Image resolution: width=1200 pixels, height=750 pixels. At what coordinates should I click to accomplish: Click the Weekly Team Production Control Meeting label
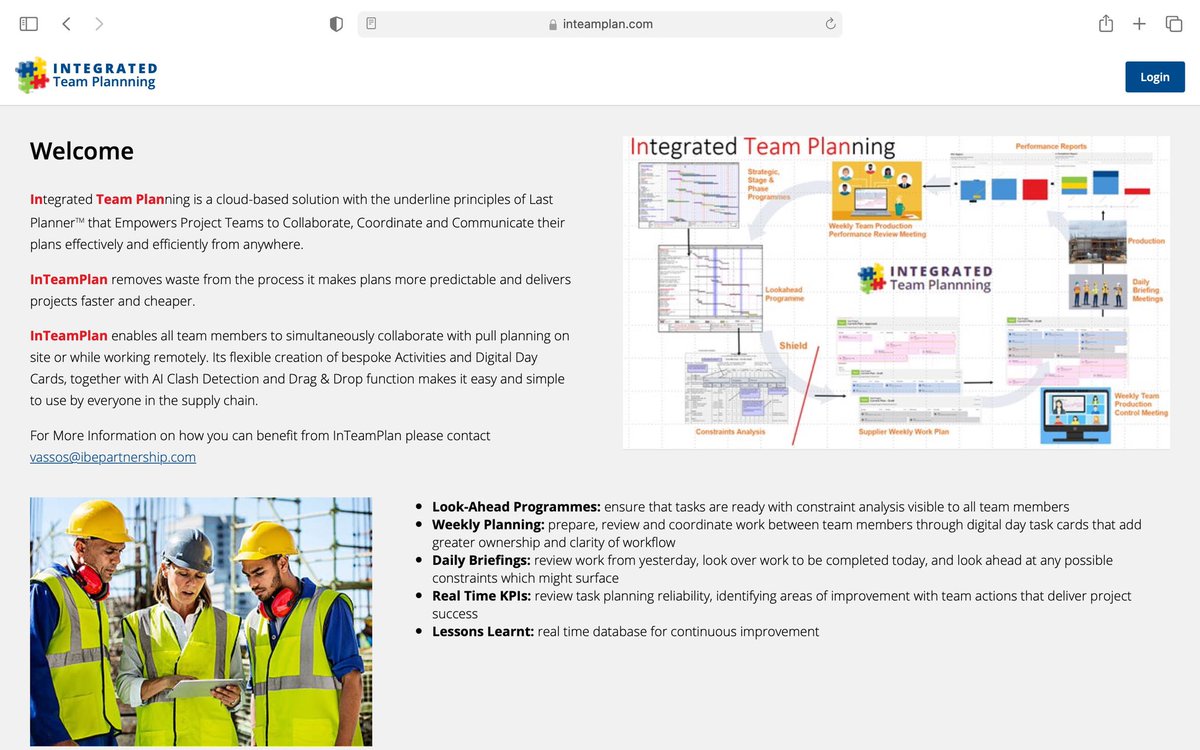(x=1141, y=405)
